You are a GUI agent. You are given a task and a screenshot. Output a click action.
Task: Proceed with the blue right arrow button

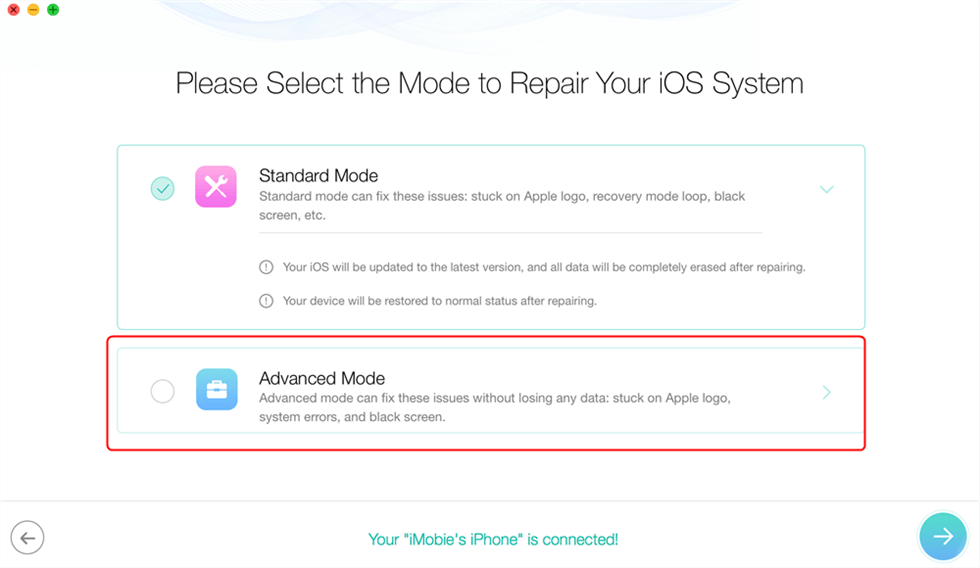pyautogui.click(x=943, y=537)
